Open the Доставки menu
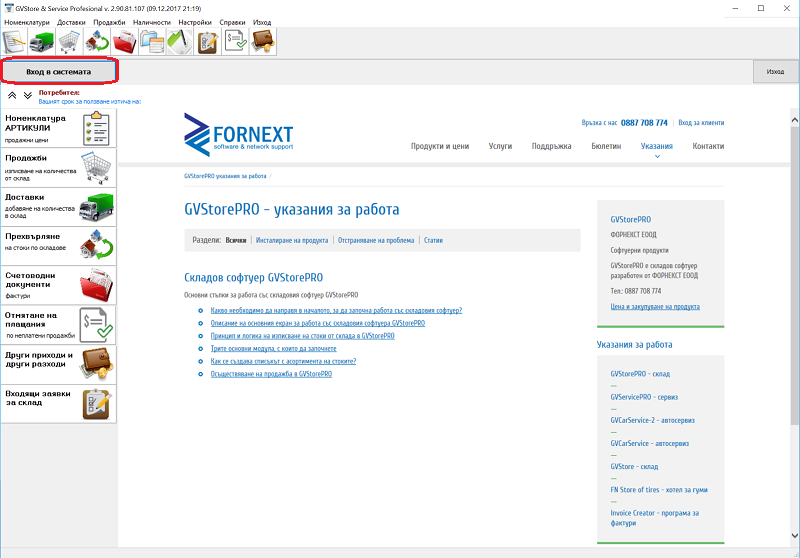The image size is (800, 558). [x=71, y=22]
